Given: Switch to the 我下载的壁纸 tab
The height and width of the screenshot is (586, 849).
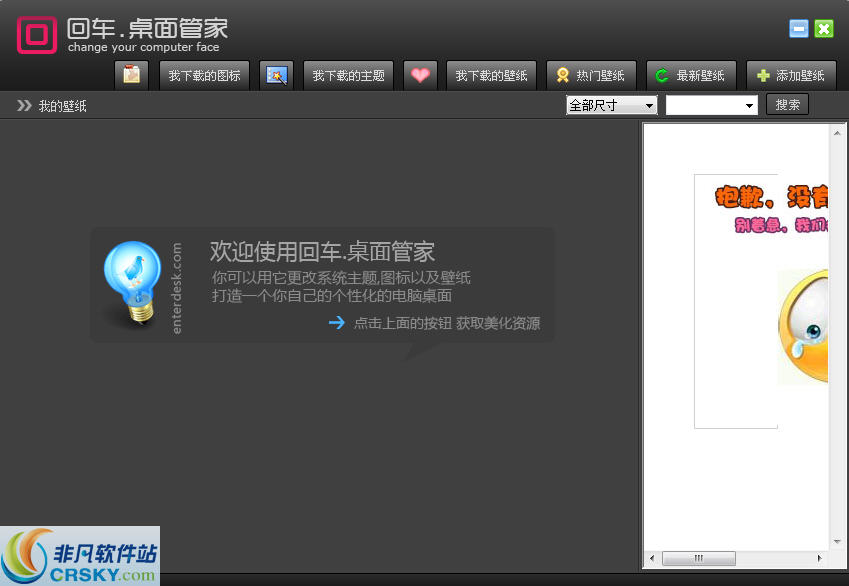Looking at the screenshot, I should click(491, 75).
